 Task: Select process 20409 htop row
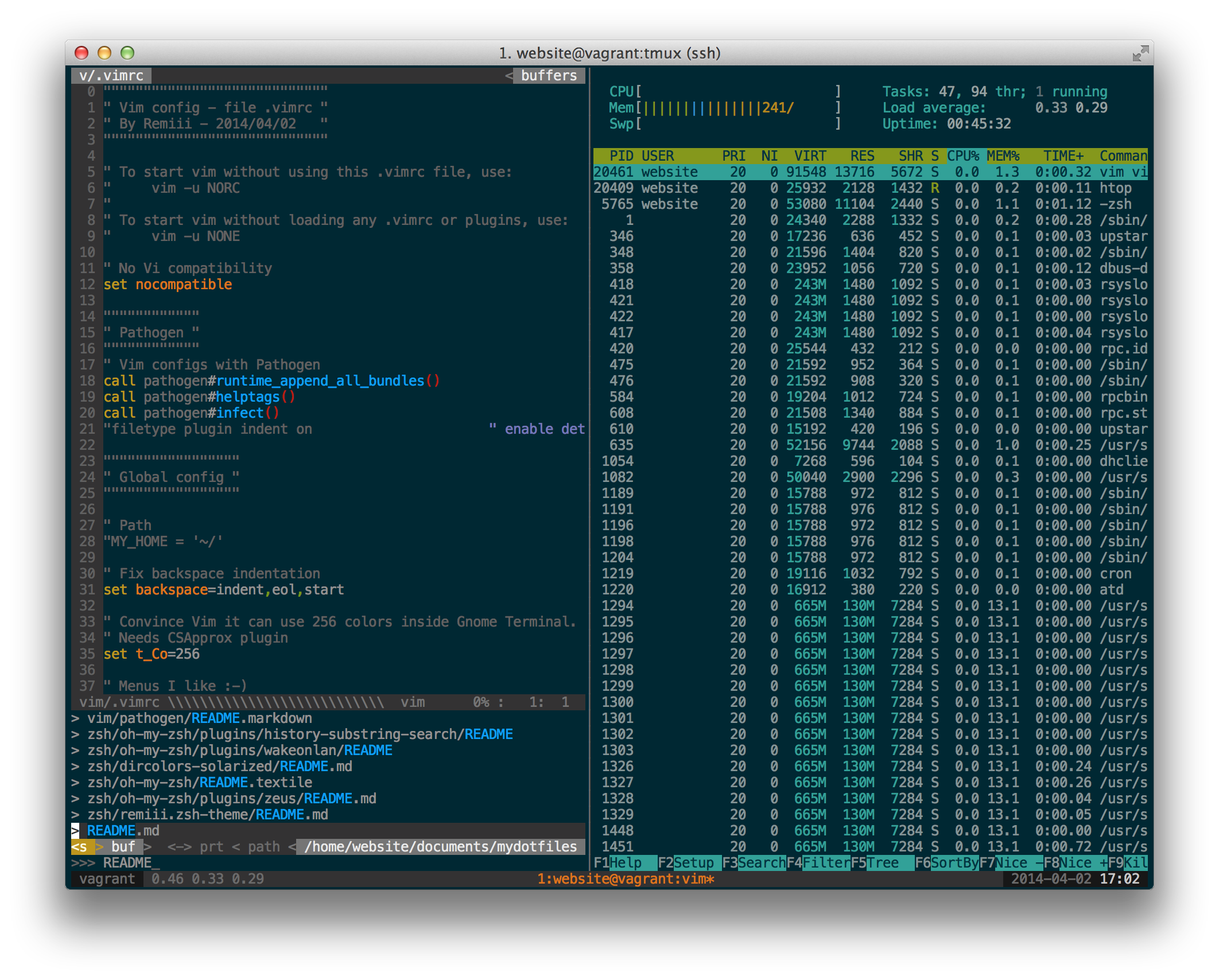[871, 188]
